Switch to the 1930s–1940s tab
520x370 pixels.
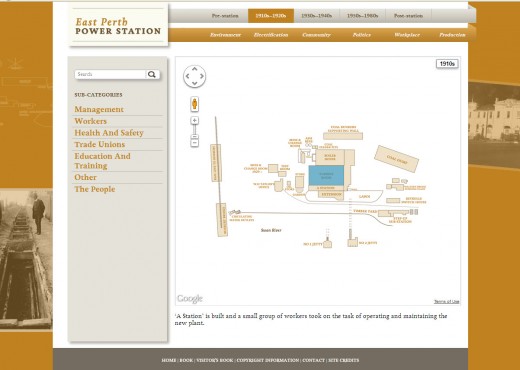click(x=316, y=16)
